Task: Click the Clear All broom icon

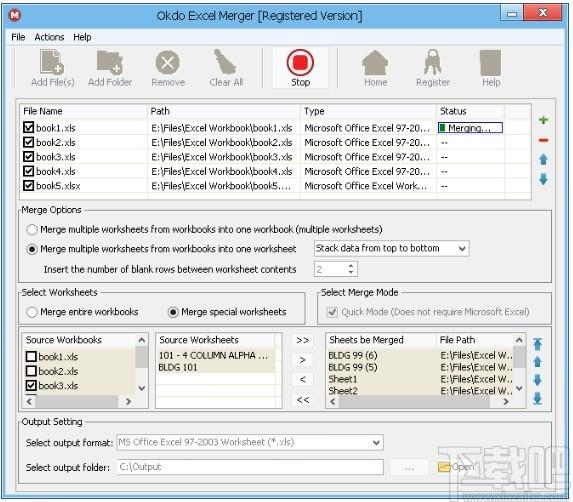Action: pyautogui.click(x=225, y=62)
